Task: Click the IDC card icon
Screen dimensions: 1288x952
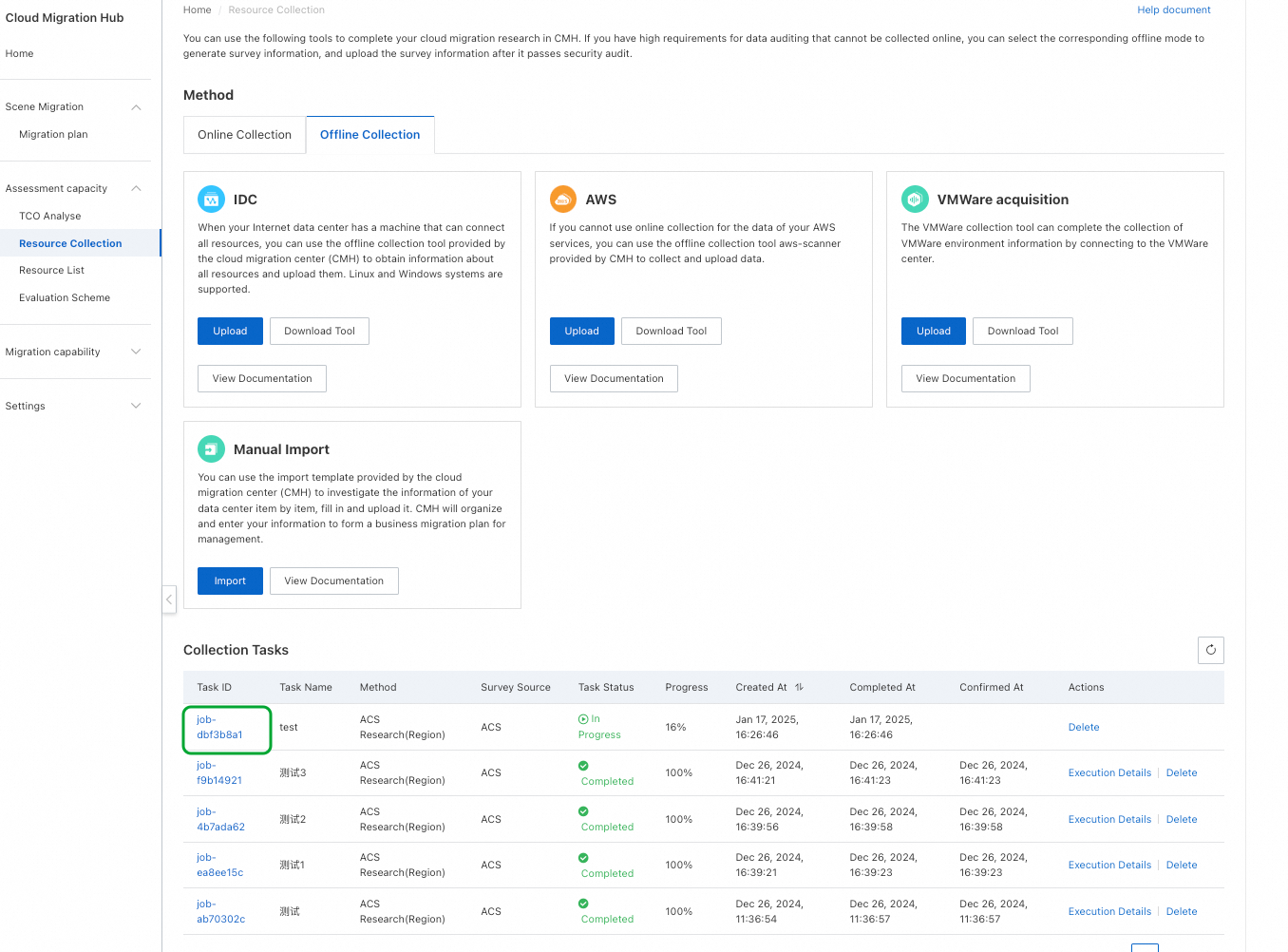Action: pos(211,200)
